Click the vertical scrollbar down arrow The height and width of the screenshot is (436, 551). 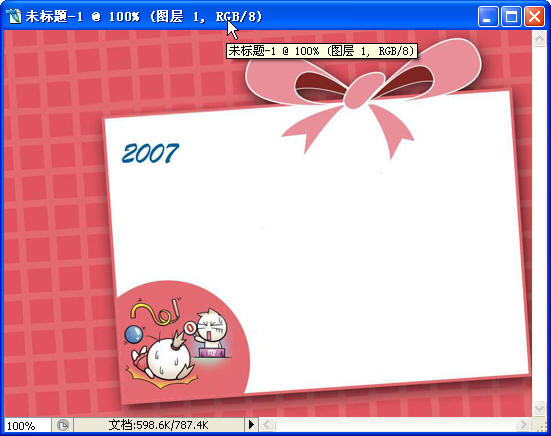539,408
